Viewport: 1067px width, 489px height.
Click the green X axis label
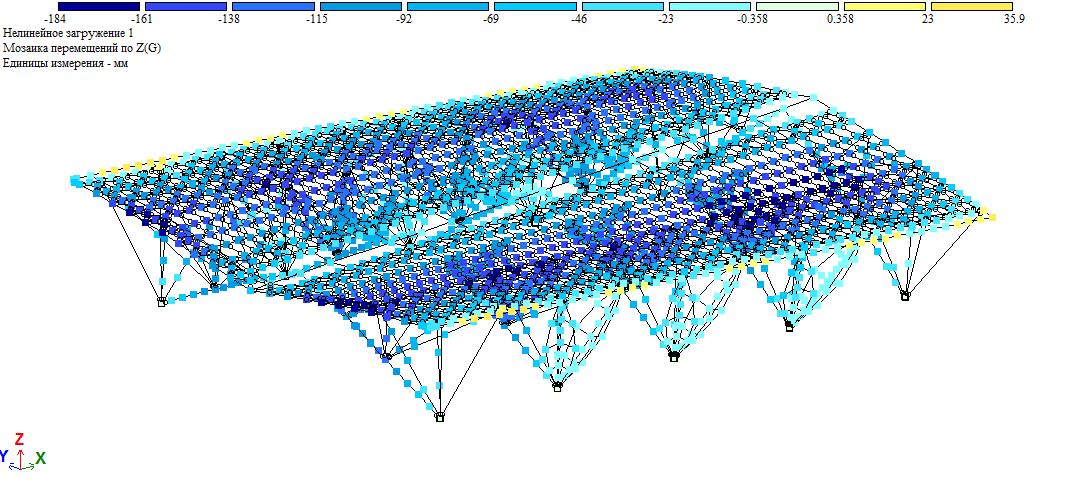(41, 458)
